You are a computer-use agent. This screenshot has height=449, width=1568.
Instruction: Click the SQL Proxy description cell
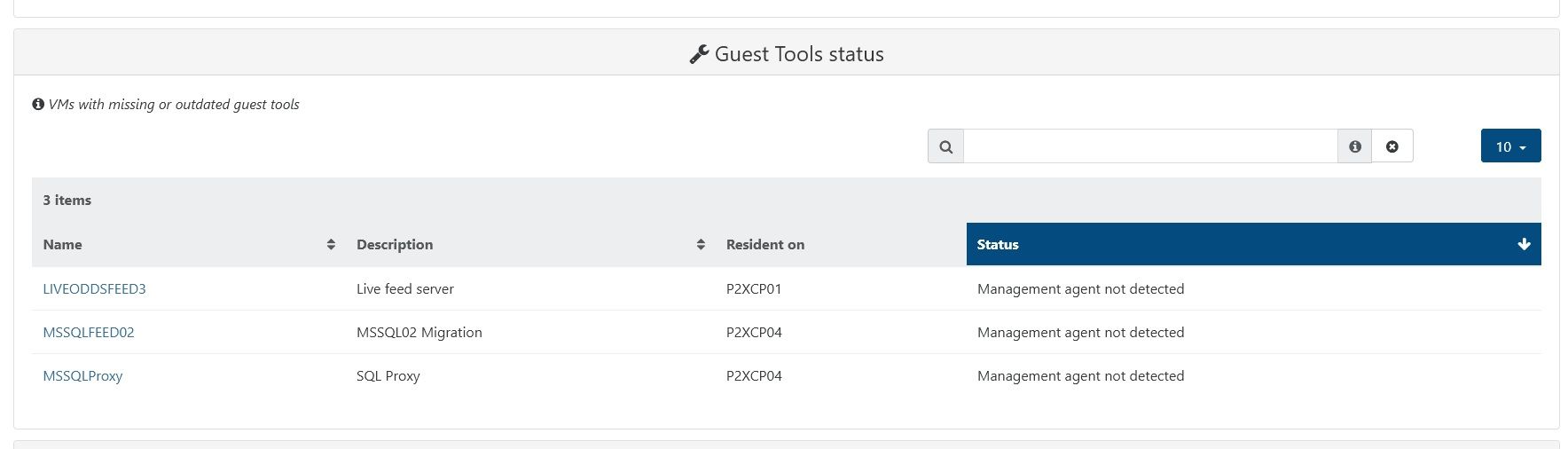point(388,376)
